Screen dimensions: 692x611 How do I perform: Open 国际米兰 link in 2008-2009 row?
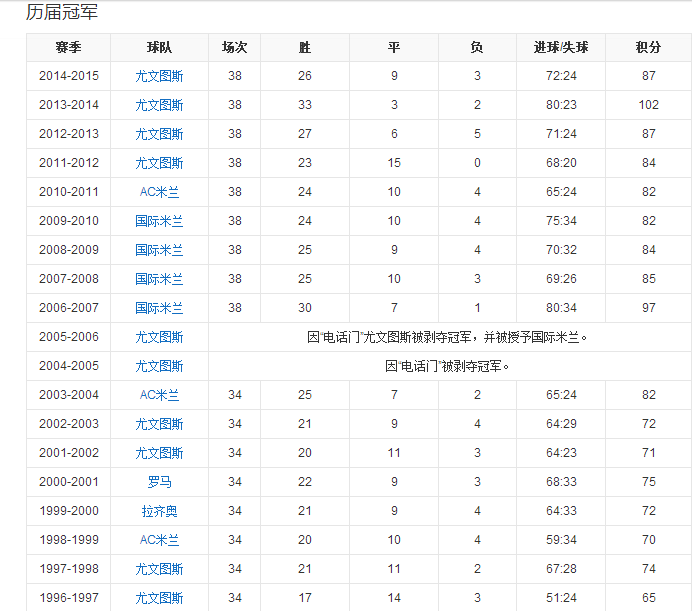(159, 250)
